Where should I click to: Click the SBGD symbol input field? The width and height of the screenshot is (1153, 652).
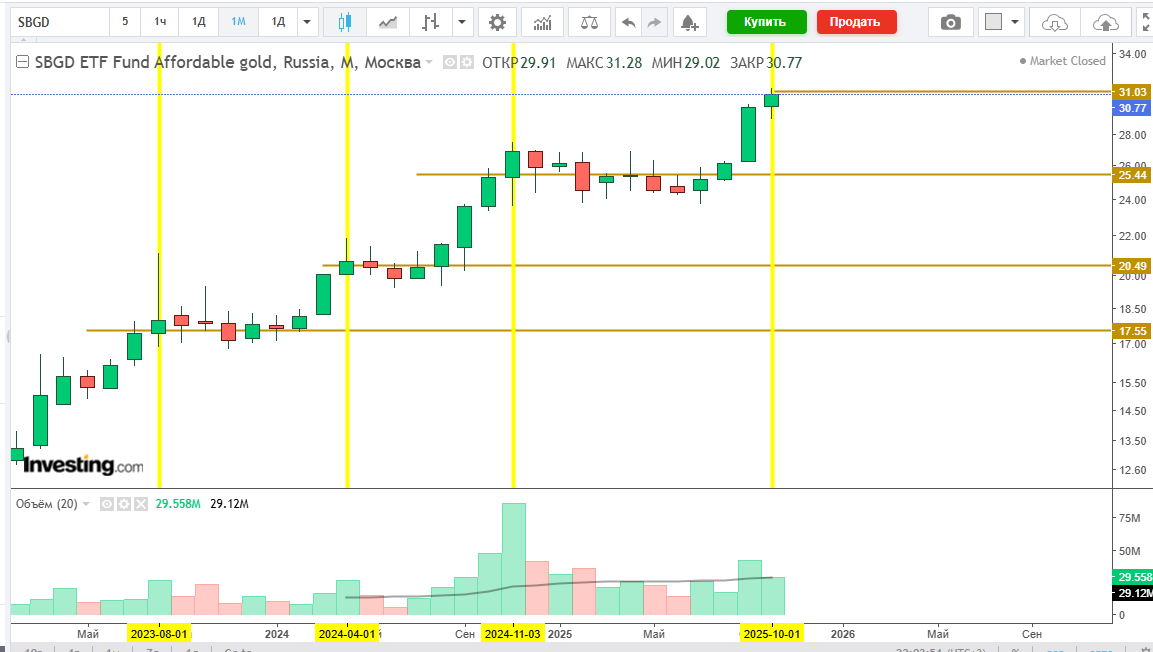pyautogui.click(x=59, y=22)
